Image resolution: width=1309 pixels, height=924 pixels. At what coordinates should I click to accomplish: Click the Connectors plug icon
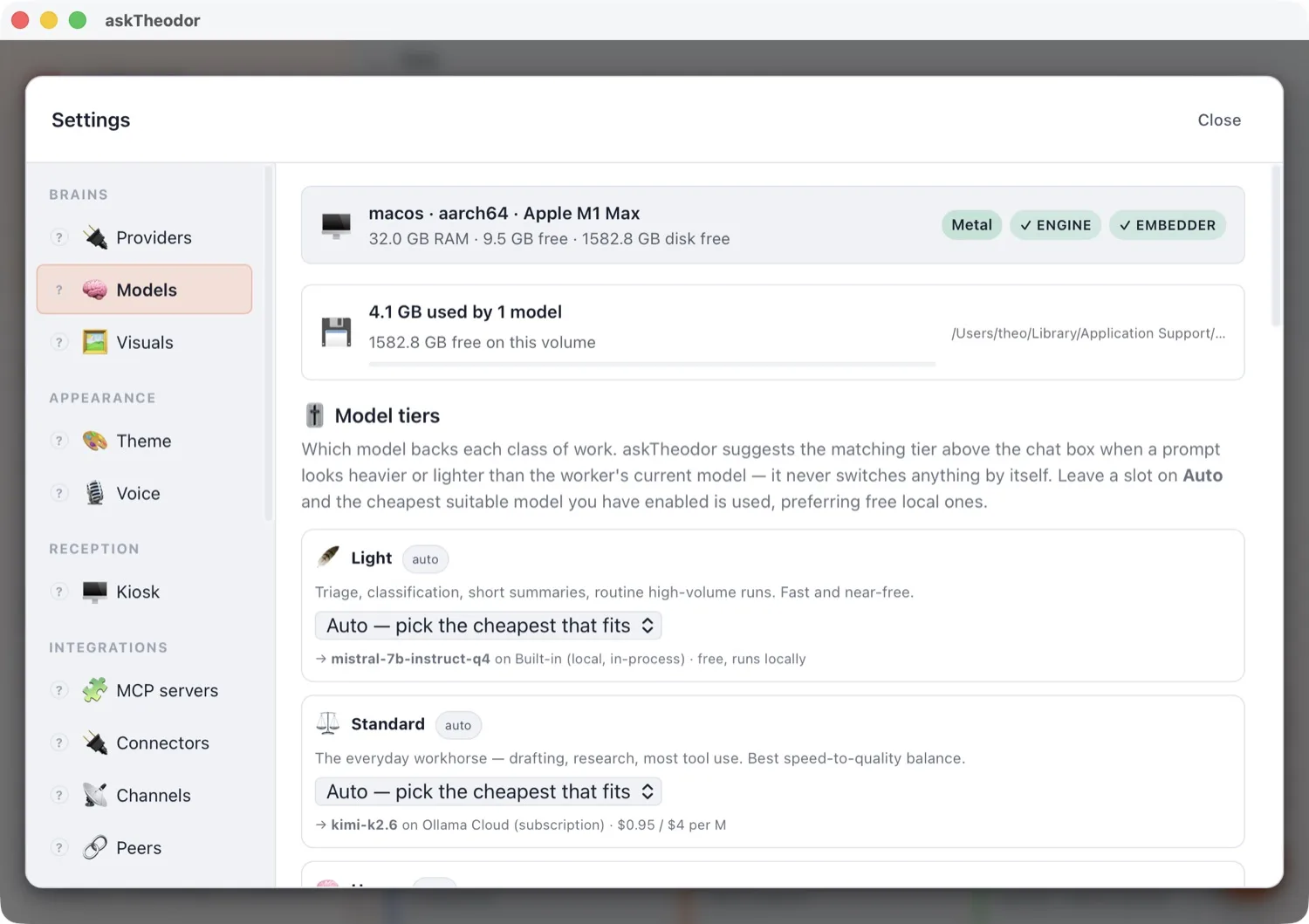(95, 743)
